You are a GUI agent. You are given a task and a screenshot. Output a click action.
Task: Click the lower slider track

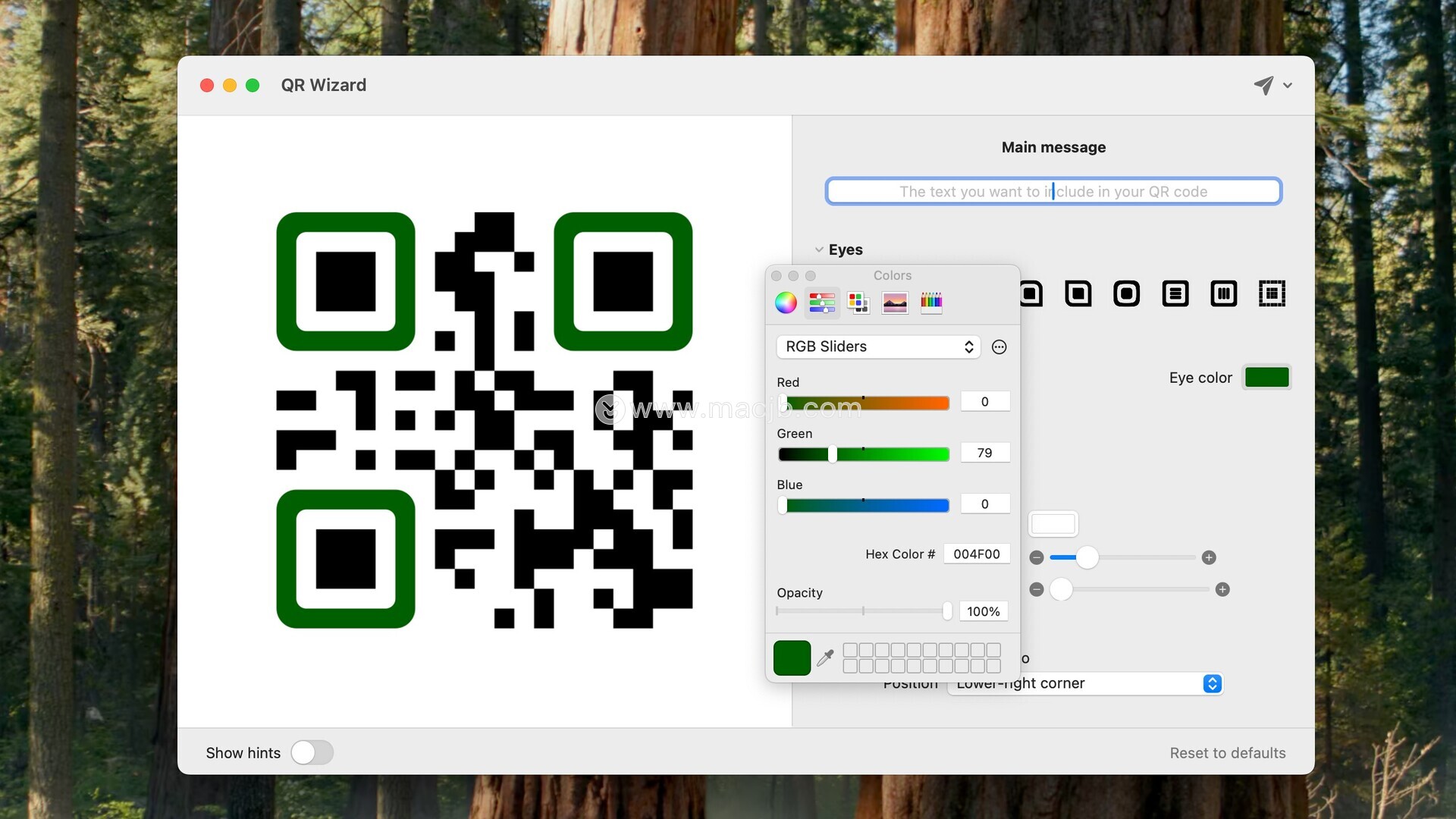[x=1130, y=589]
